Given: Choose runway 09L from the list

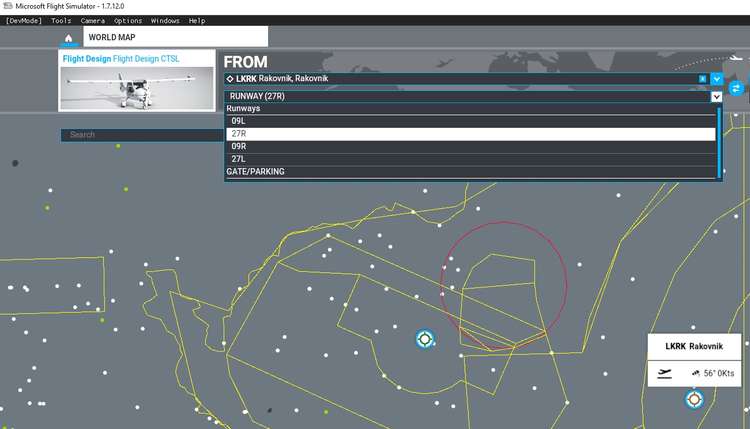Looking at the screenshot, I should point(471,121).
